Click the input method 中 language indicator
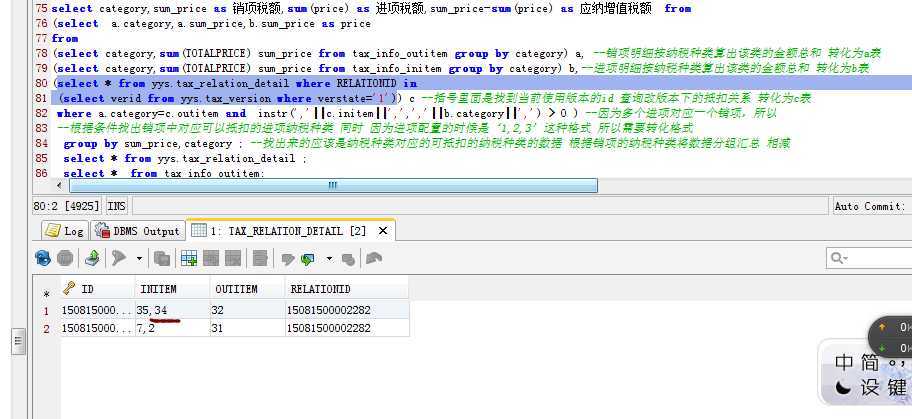Screen dimensions: 912x419 (844, 363)
